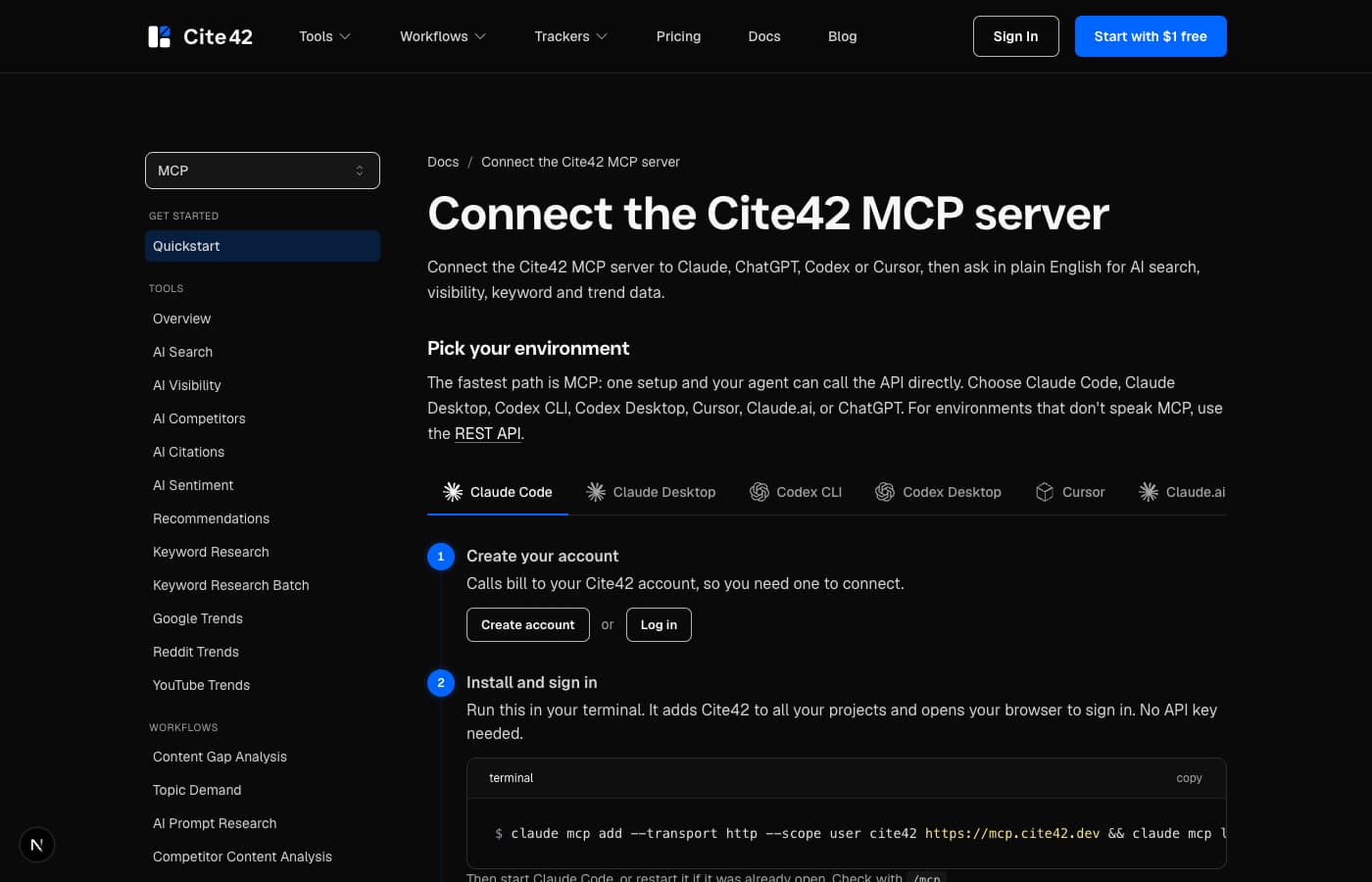1372x882 pixels.
Task: Open Overview in the sidebar
Action: [x=263, y=318]
